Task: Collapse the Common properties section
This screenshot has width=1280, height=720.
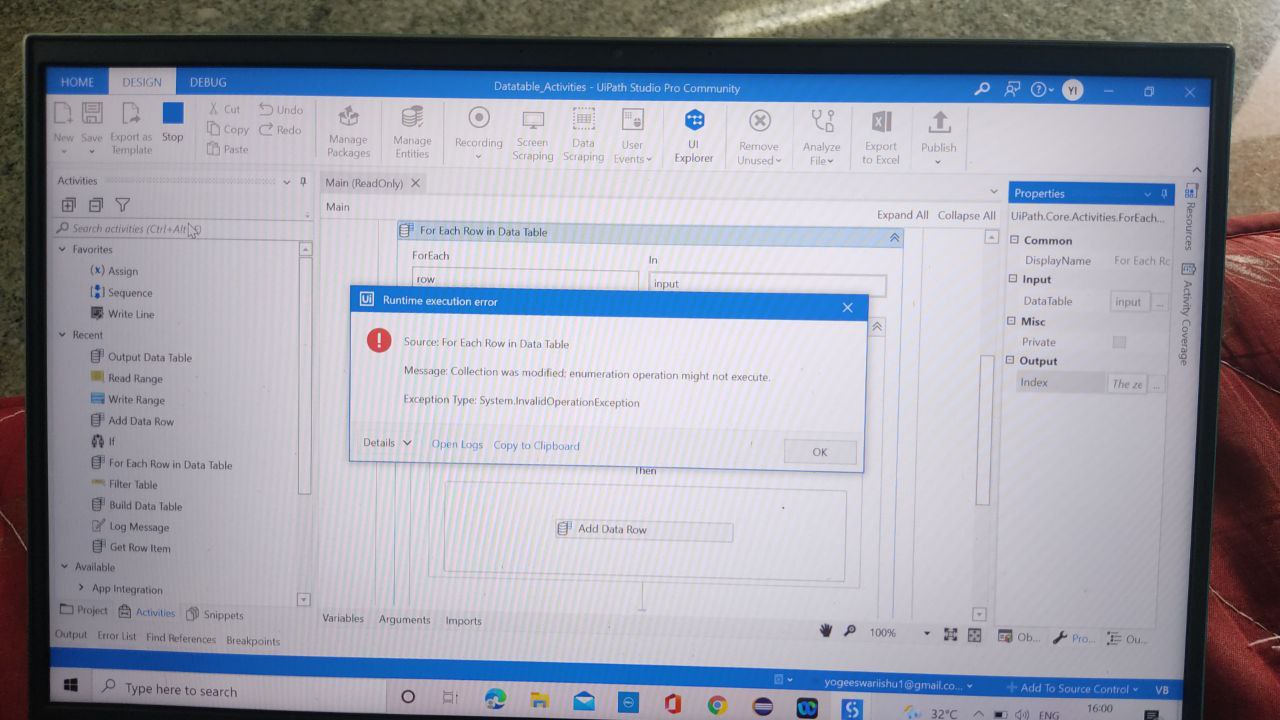Action: point(1014,240)
